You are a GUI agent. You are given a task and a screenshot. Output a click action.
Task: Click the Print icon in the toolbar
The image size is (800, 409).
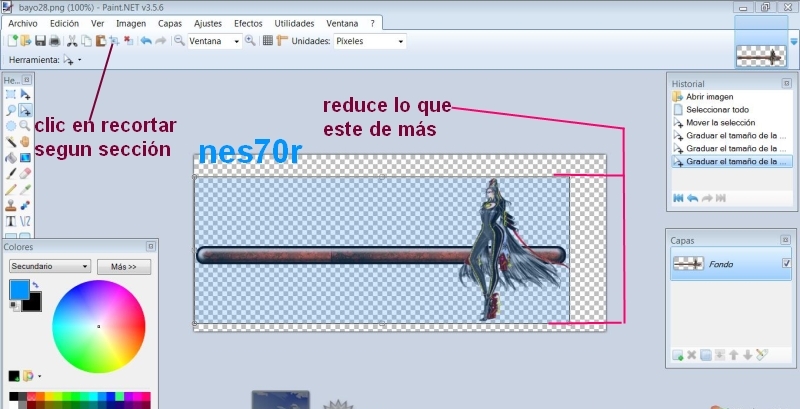click(54, 41)
